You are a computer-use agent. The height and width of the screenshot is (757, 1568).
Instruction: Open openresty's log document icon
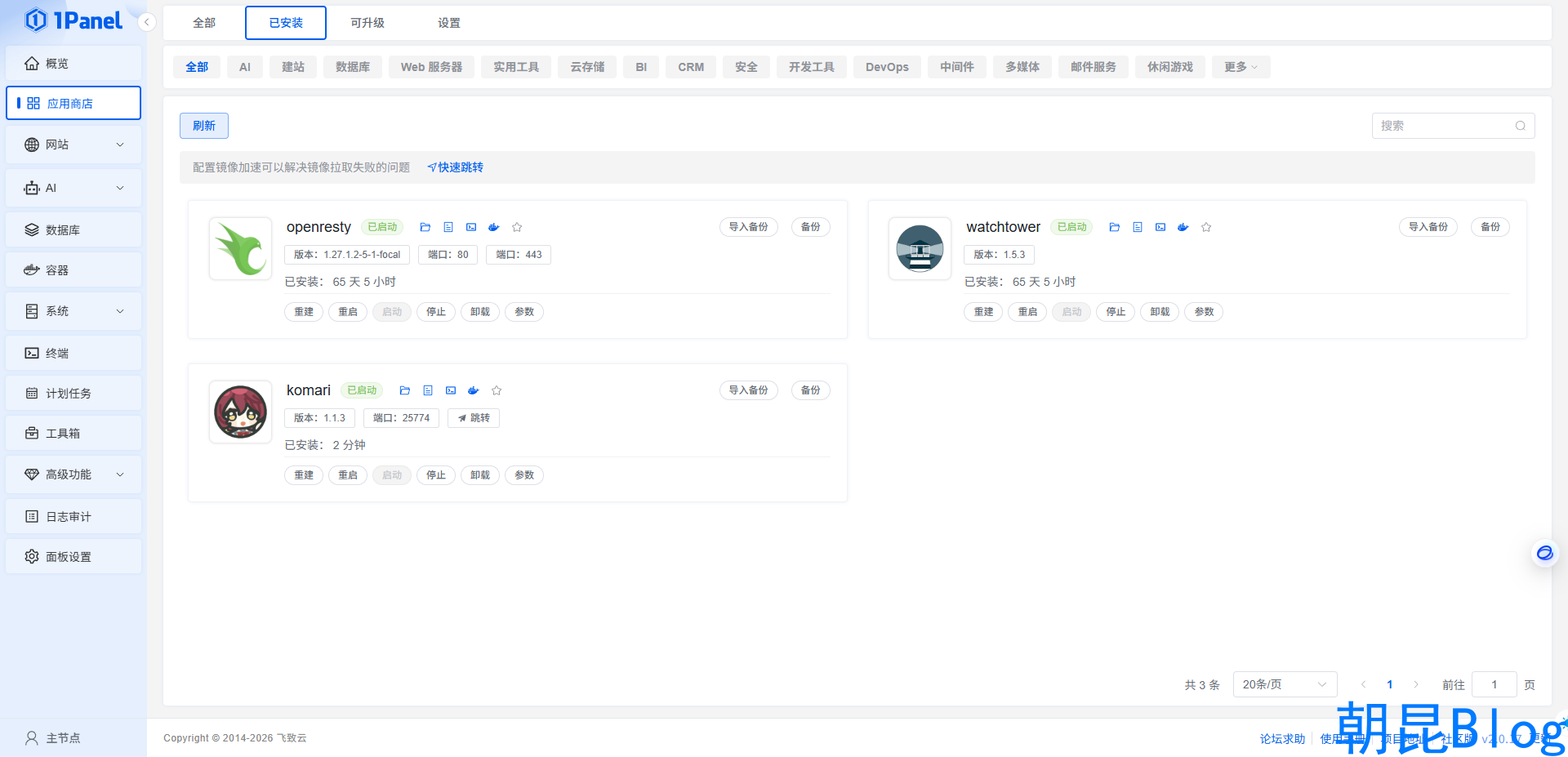pos(448,227)
